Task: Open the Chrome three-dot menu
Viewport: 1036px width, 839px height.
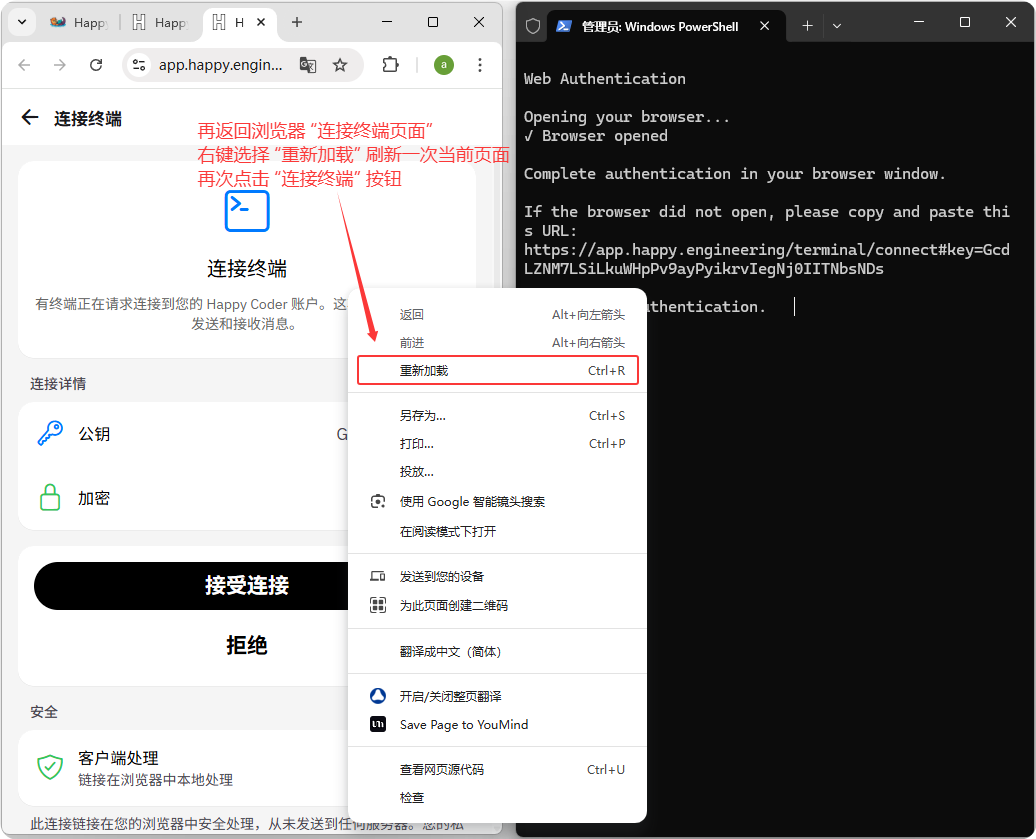Action: pyautogui.click(x=480, y=65)
